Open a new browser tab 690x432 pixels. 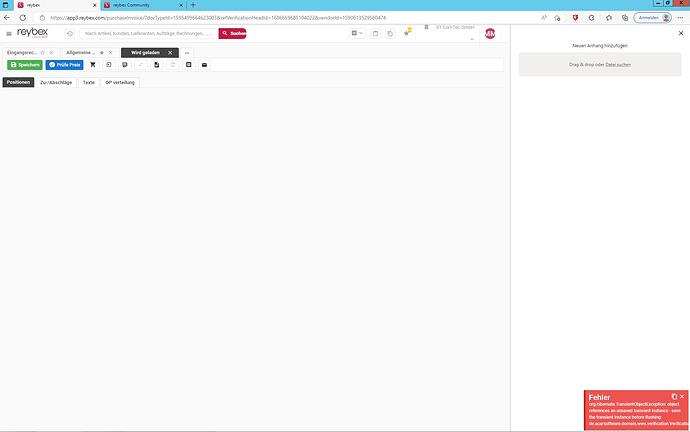click(x=193, y=5)
